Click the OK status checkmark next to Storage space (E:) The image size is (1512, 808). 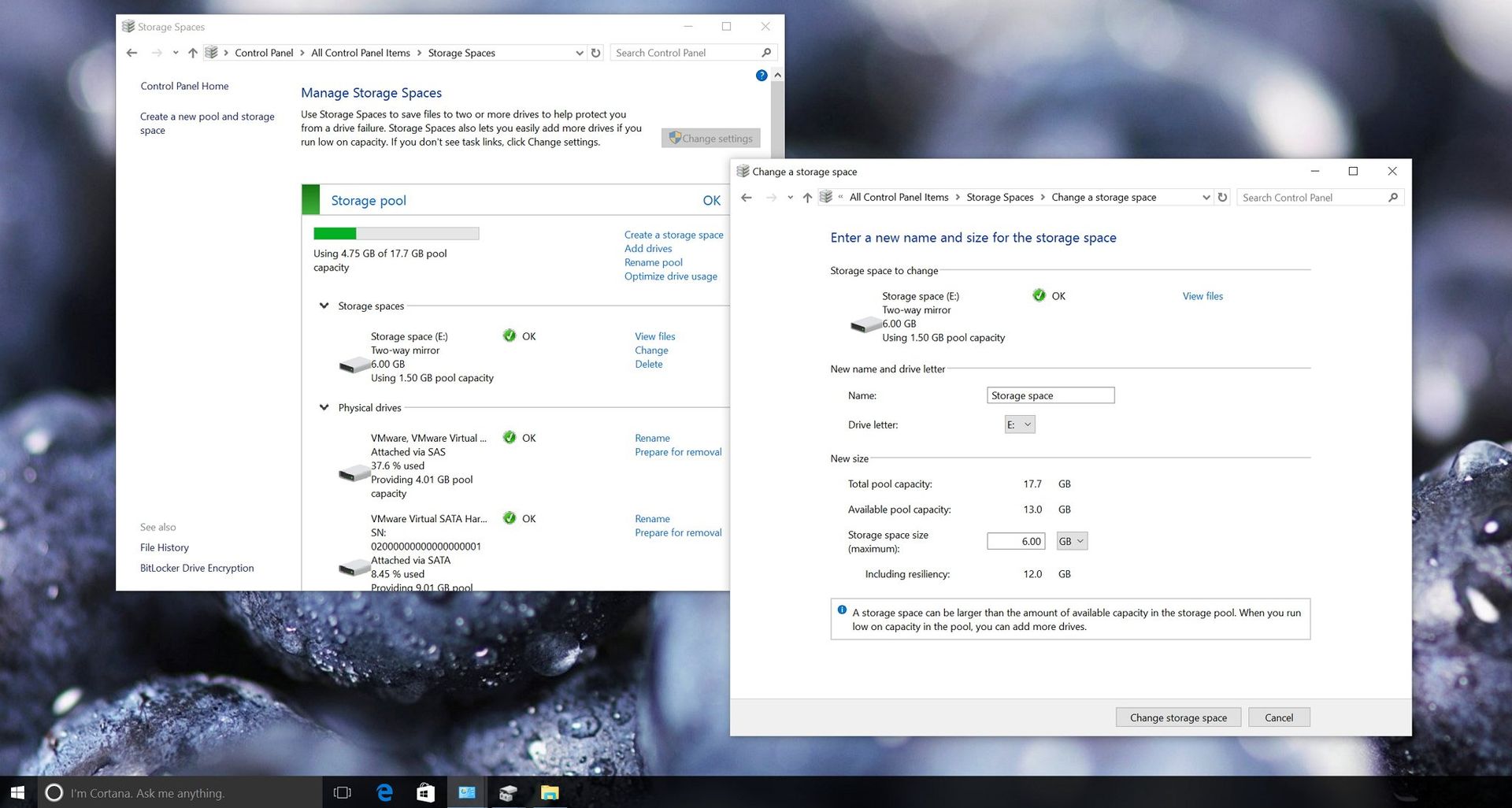(x=510, y=335)
